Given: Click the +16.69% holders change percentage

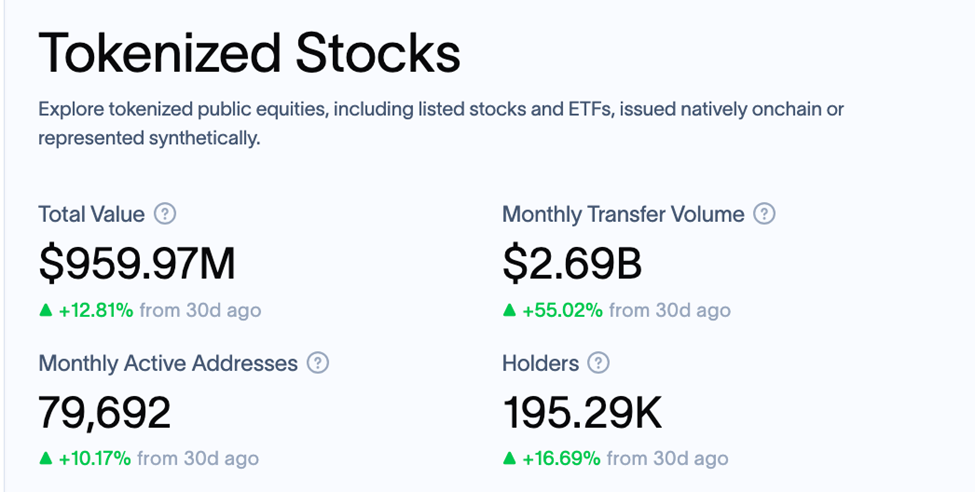Looking at the screenshot, I should click(562, 459).
